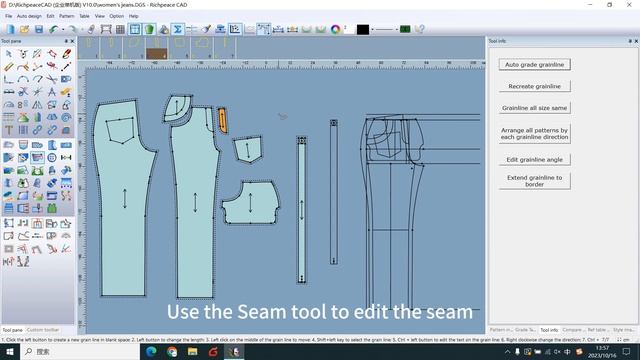The height and width of the screenshot is (360, 640).
Task: Open the dropdown arrow beside the black color swatch
Action: (x=372, y=29)
